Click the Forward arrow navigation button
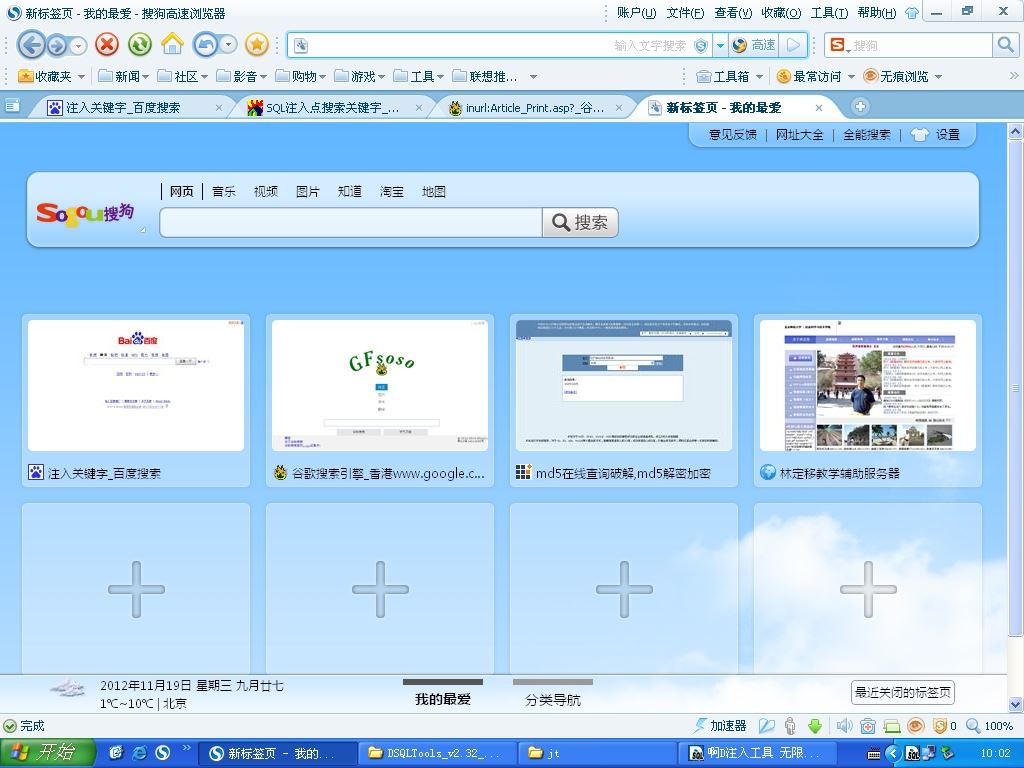This screenshot has height=768, width=1024. pyautogui.click(x=57, y=45)
